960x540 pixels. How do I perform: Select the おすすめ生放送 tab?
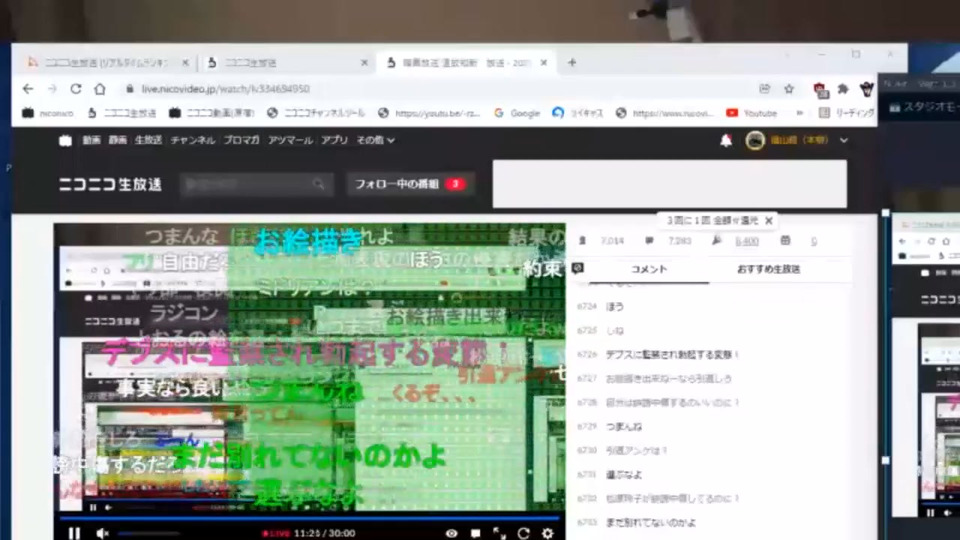point(768,269)
